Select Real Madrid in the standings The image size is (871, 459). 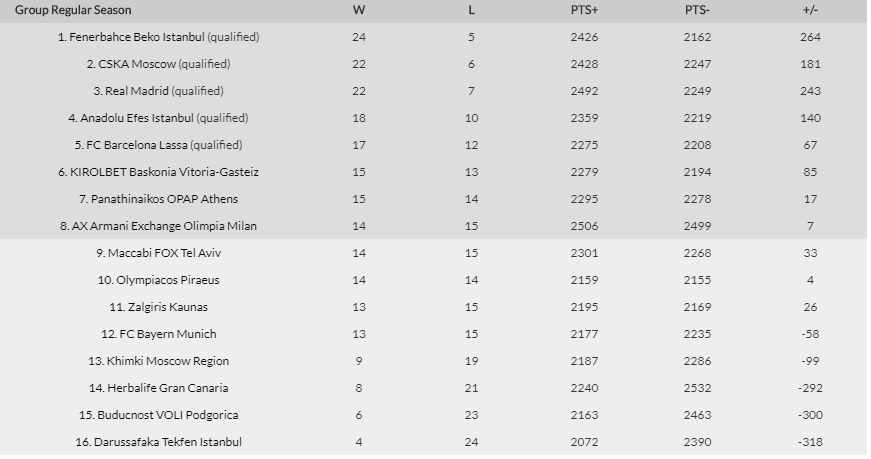click(x=137, y=91)
